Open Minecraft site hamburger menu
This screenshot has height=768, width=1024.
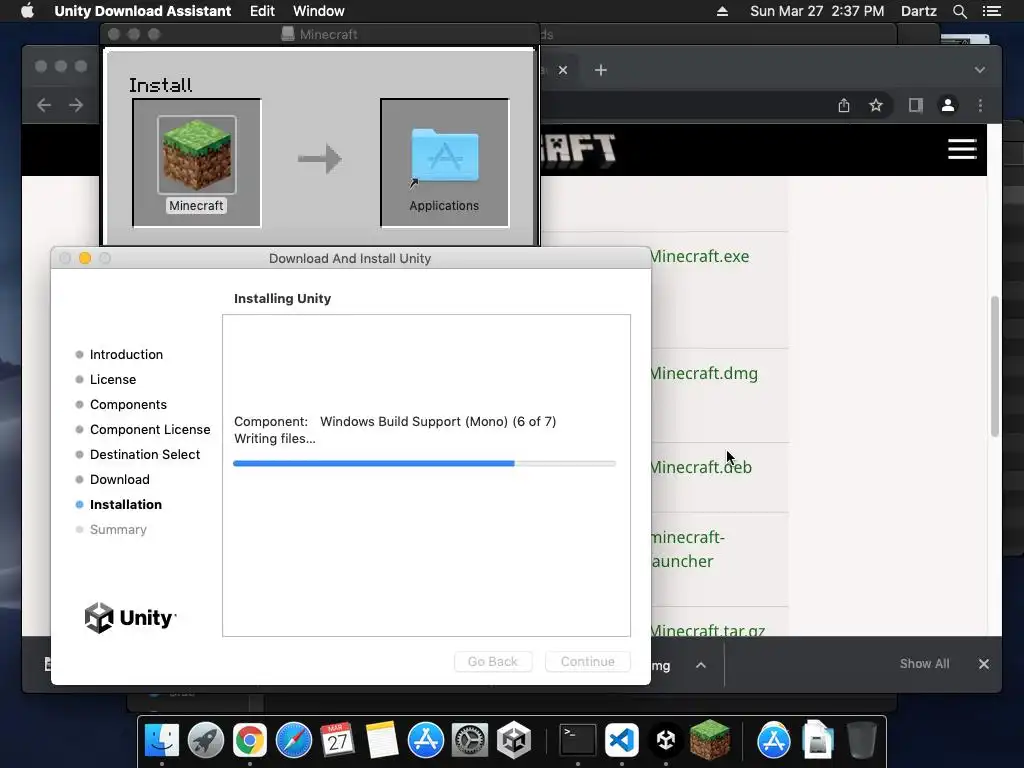coord(962,149)
